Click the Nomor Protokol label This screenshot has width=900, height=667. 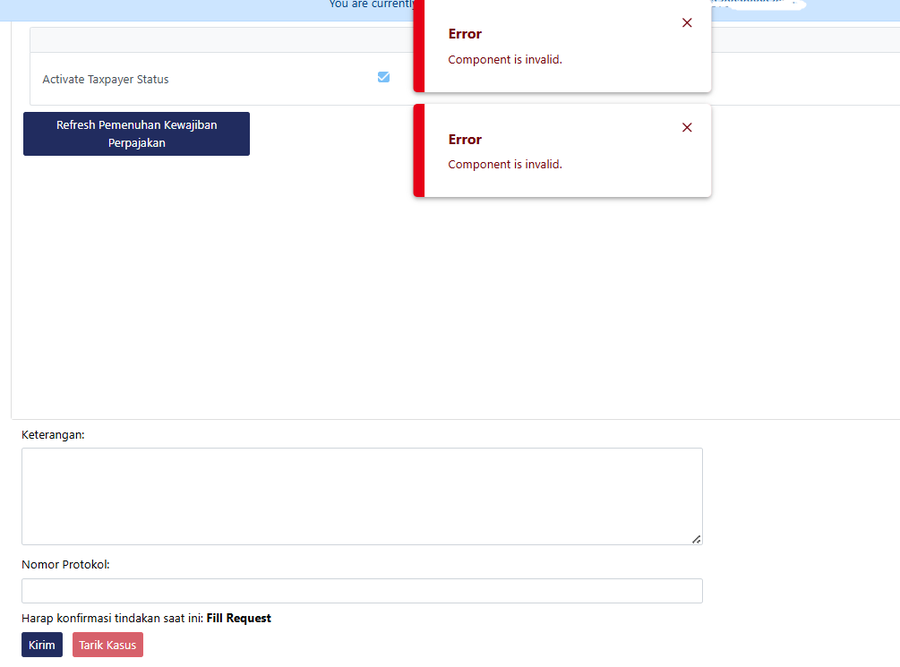coord(65,564)
